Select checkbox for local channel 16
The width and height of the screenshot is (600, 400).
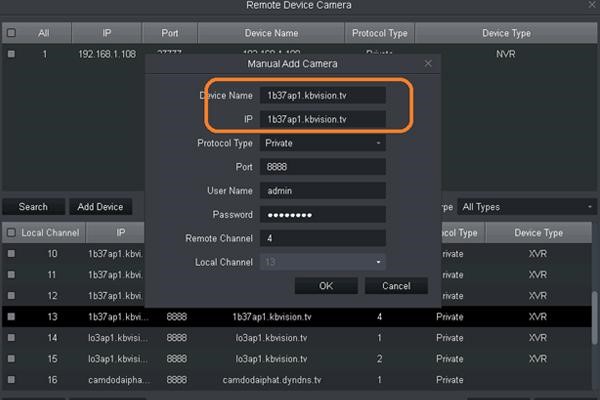pyautogui.click(x=11, y=380)
